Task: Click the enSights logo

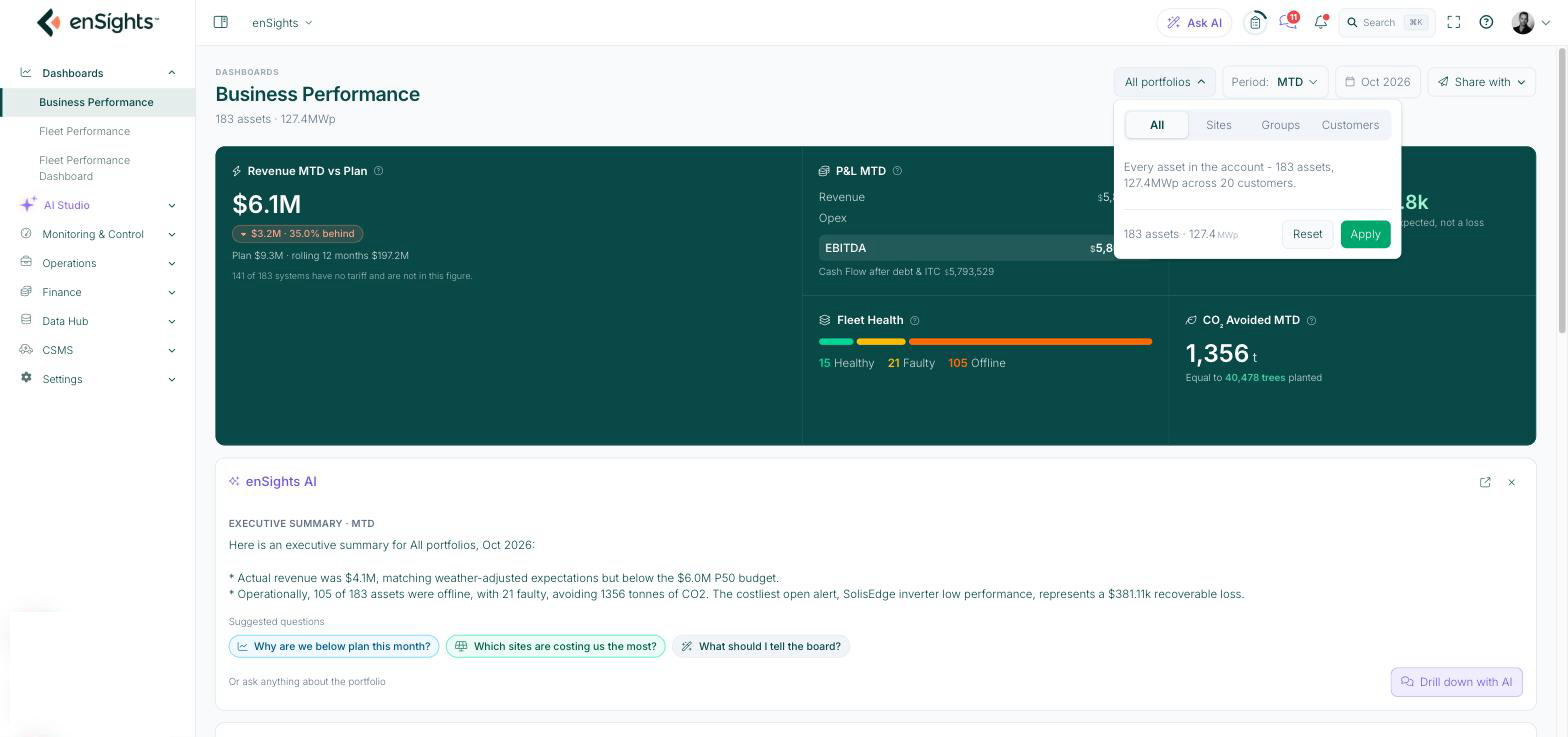Action: click(x=97, y=22)
